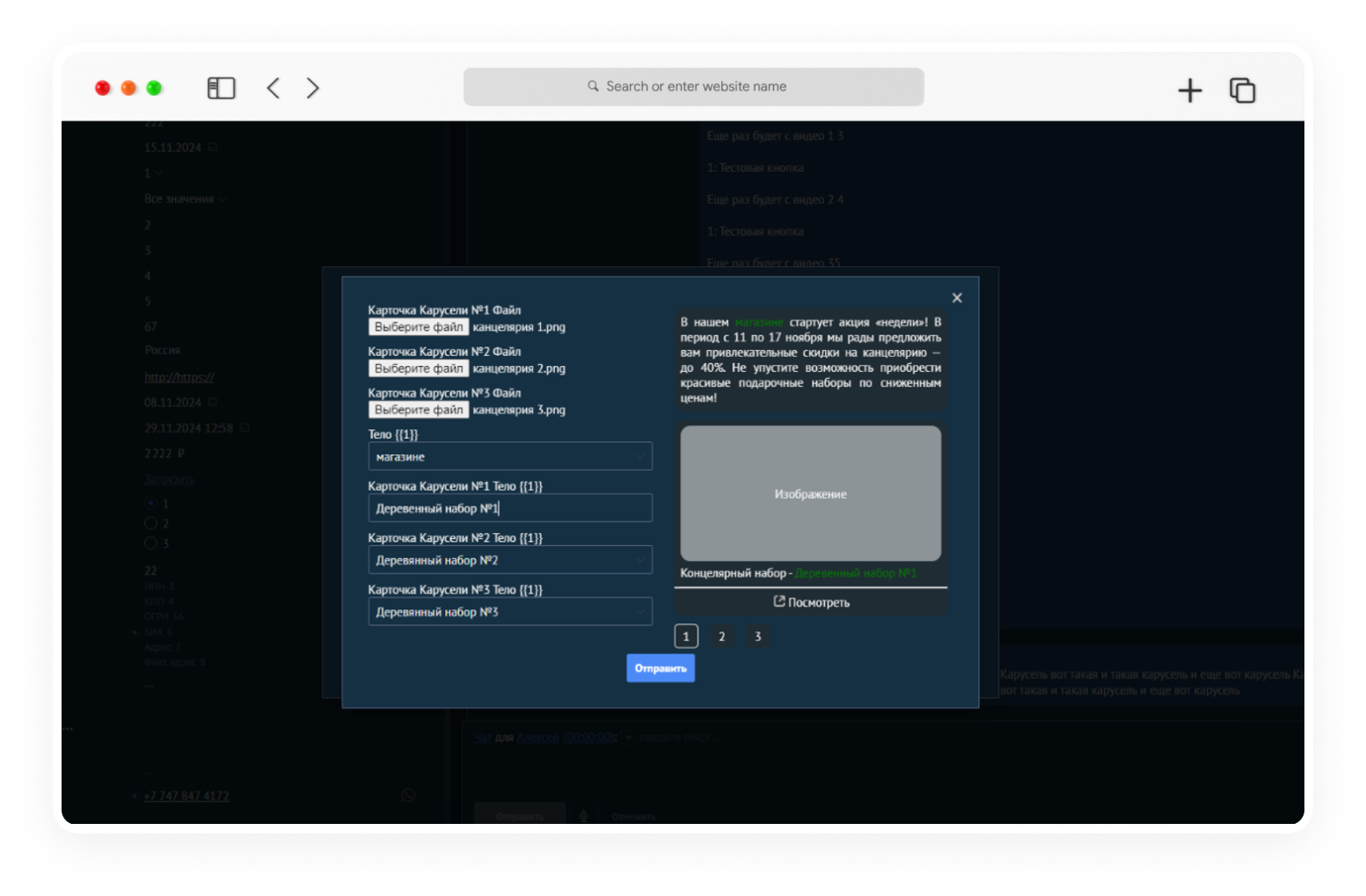The width and height of the screenshot is (1366, 896).
Task: Select radio option 1 in left panel
Action: click(x=150, y=503)
